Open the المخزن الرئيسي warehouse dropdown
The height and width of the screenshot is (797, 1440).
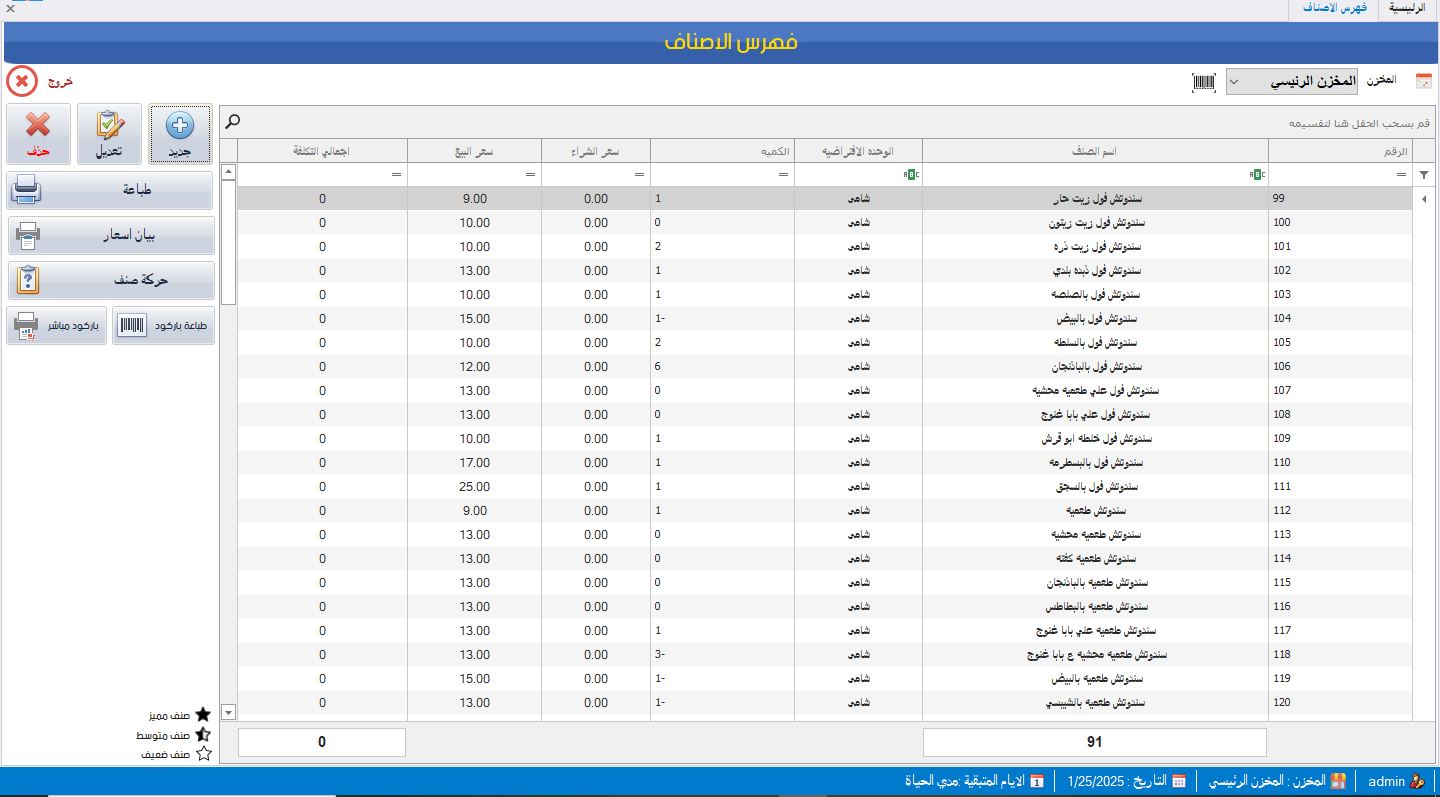pos(1292,81)
